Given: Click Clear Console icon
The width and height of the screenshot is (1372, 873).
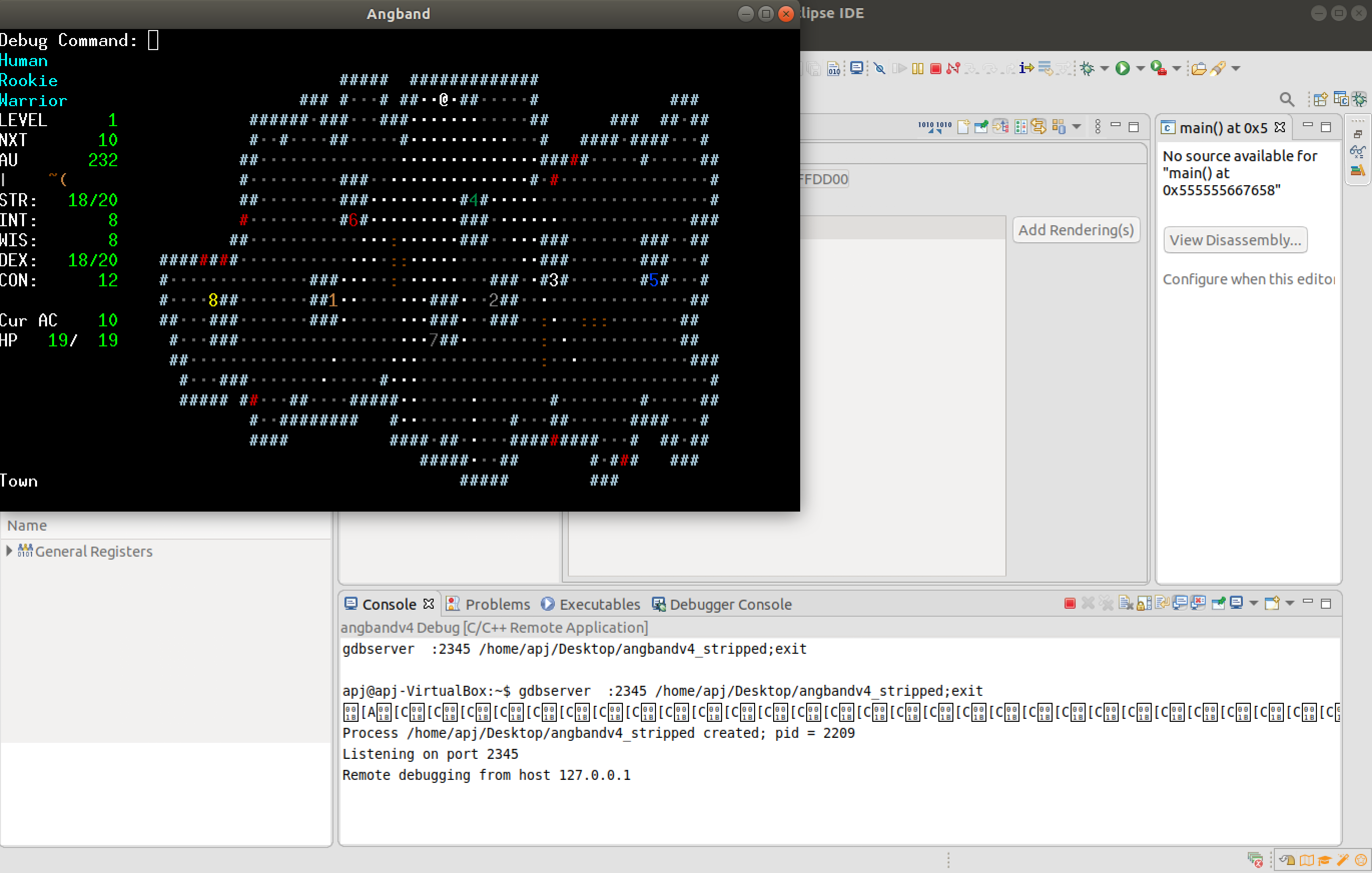Looking at the screenshot, I should coord(1125,603).
